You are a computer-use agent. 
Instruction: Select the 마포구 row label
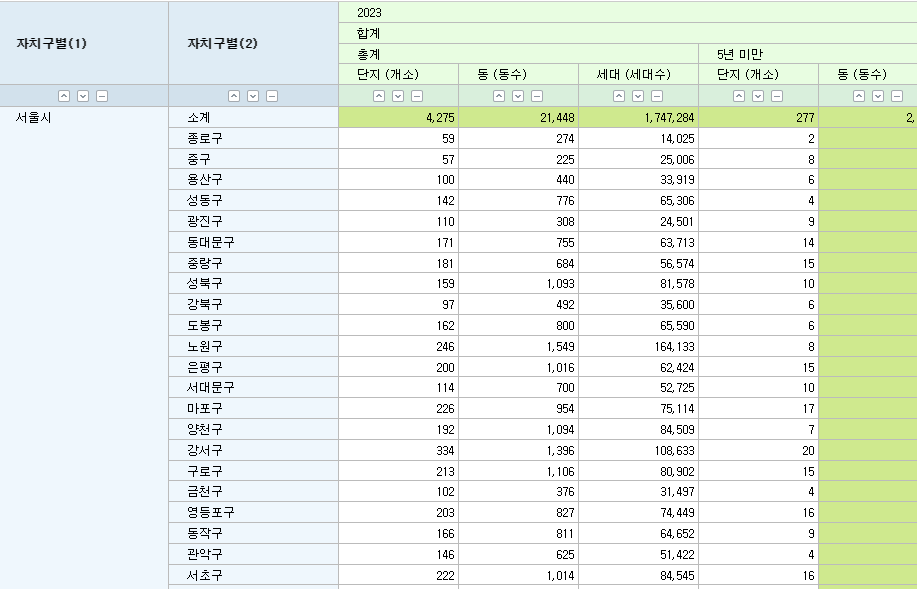[x=254, y=408]
